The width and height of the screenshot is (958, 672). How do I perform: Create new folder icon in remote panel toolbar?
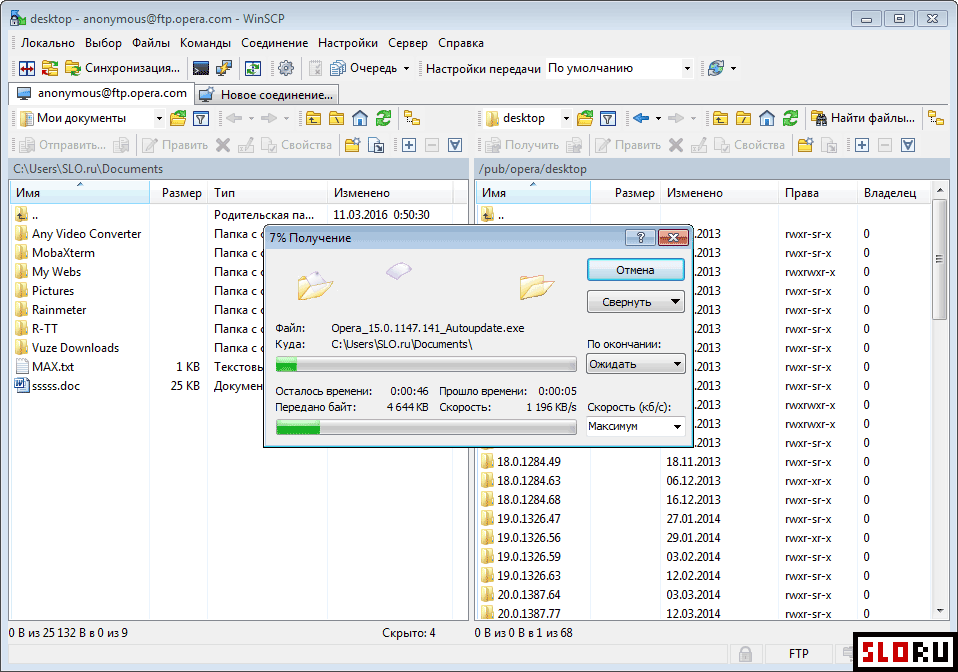pyautogui.click(x=806, y=145)
